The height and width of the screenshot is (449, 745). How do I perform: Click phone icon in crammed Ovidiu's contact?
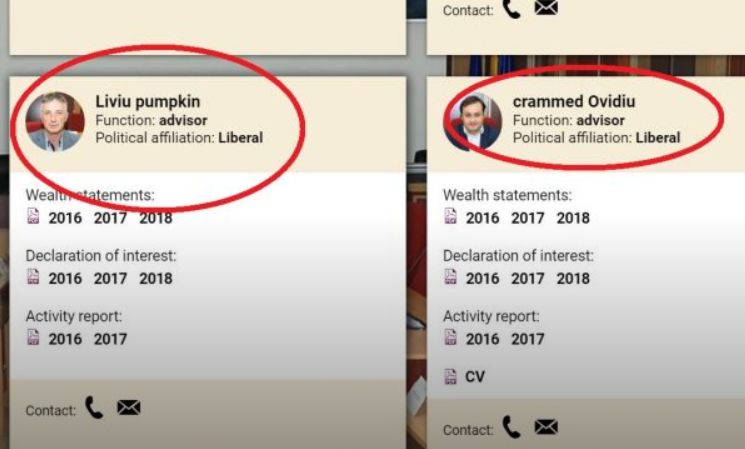(511, 427)
